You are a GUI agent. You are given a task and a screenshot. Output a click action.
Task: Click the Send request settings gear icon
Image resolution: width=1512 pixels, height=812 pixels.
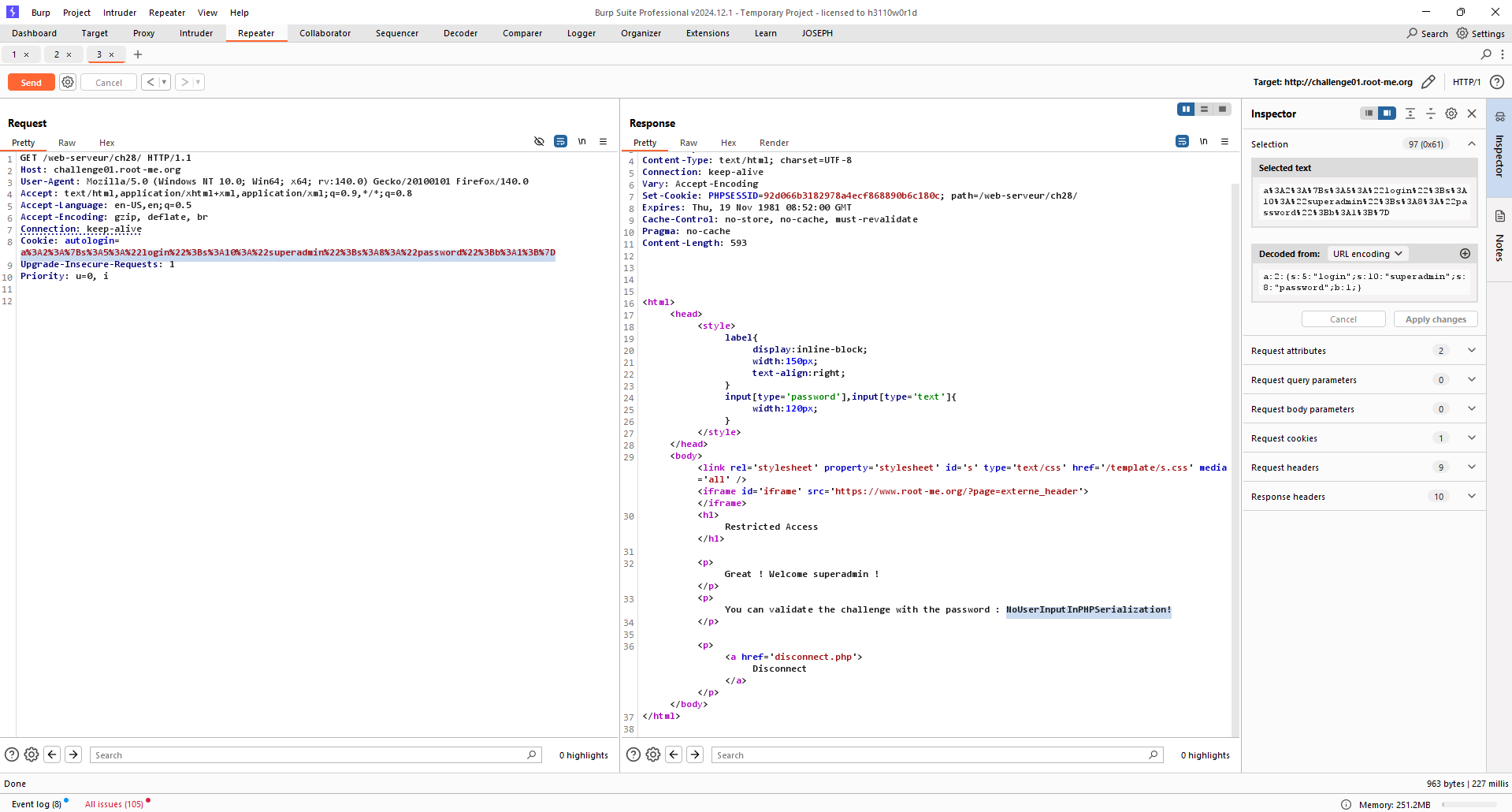click(x=68, y=82)
